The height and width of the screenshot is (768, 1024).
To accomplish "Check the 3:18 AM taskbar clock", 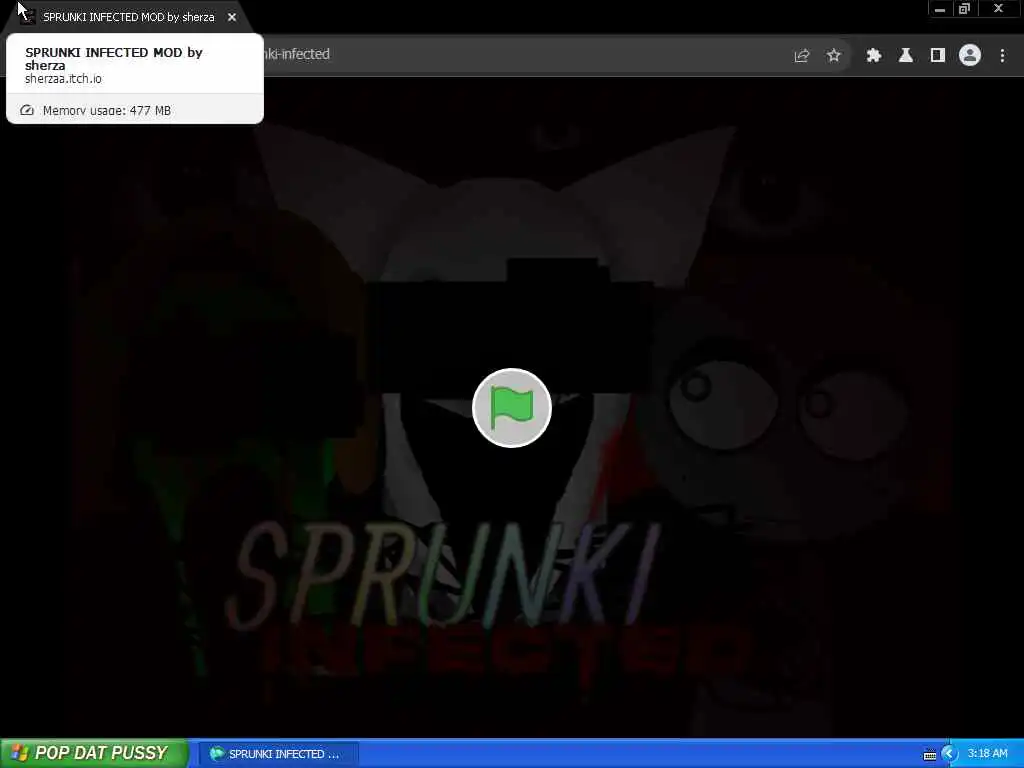I will point(987,754).
